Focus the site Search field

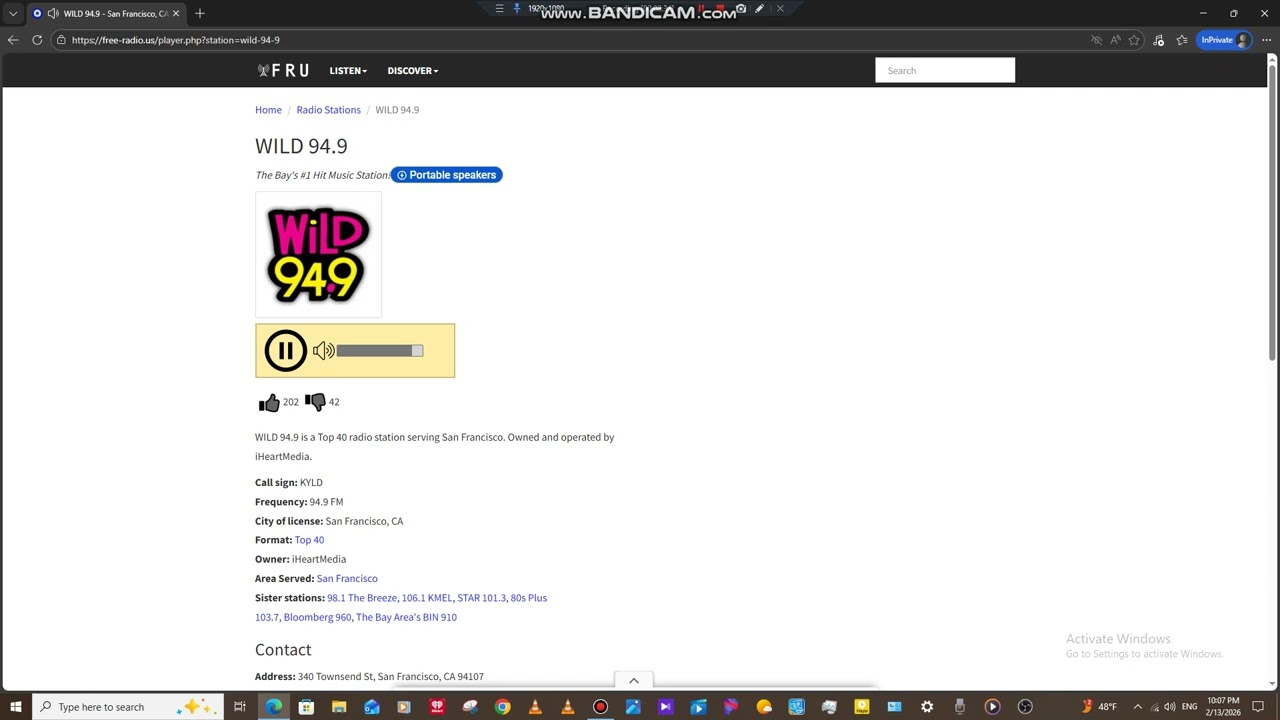945,70
